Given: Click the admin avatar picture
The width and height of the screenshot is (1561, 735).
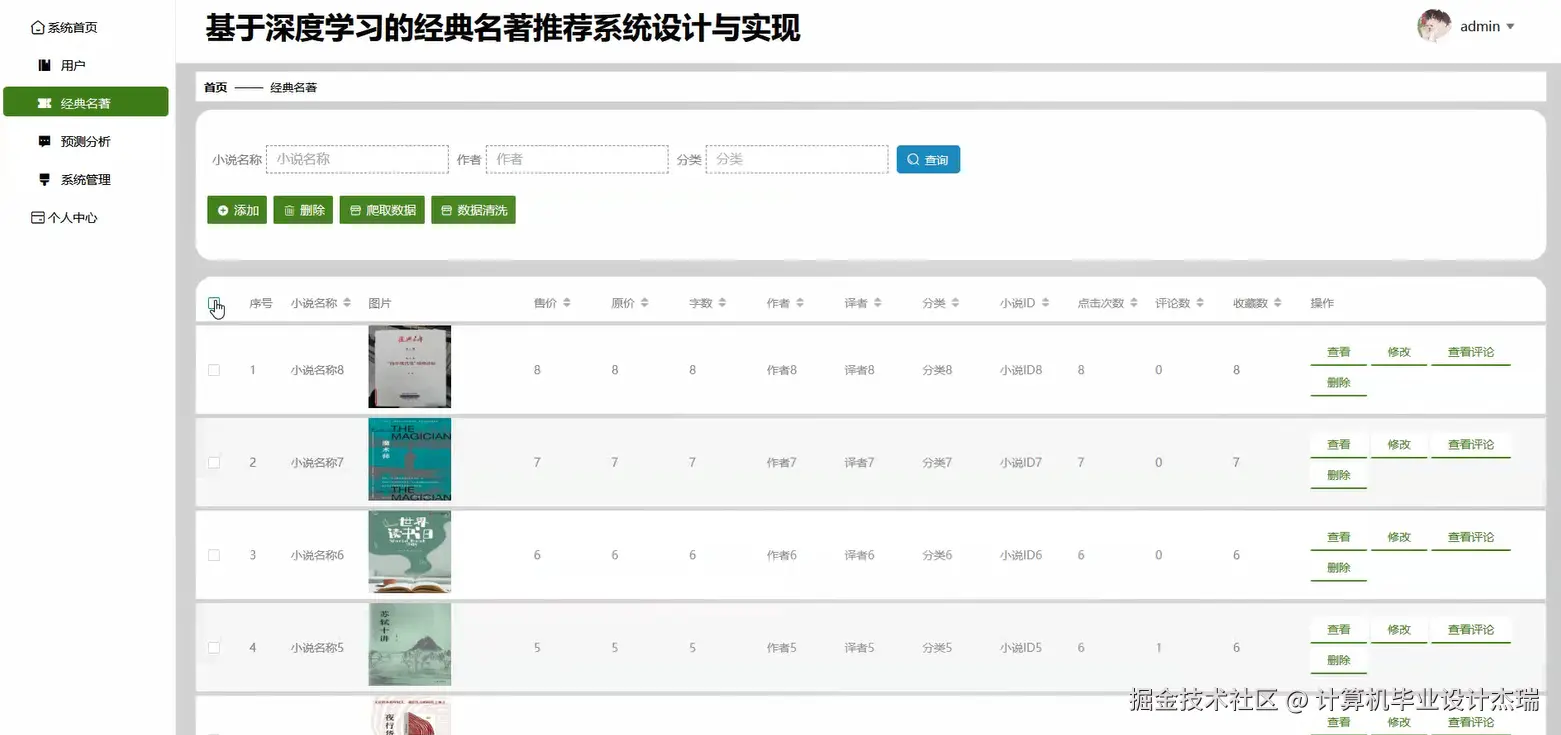Looking at the screenshot, I should (x=1434, y=26).
